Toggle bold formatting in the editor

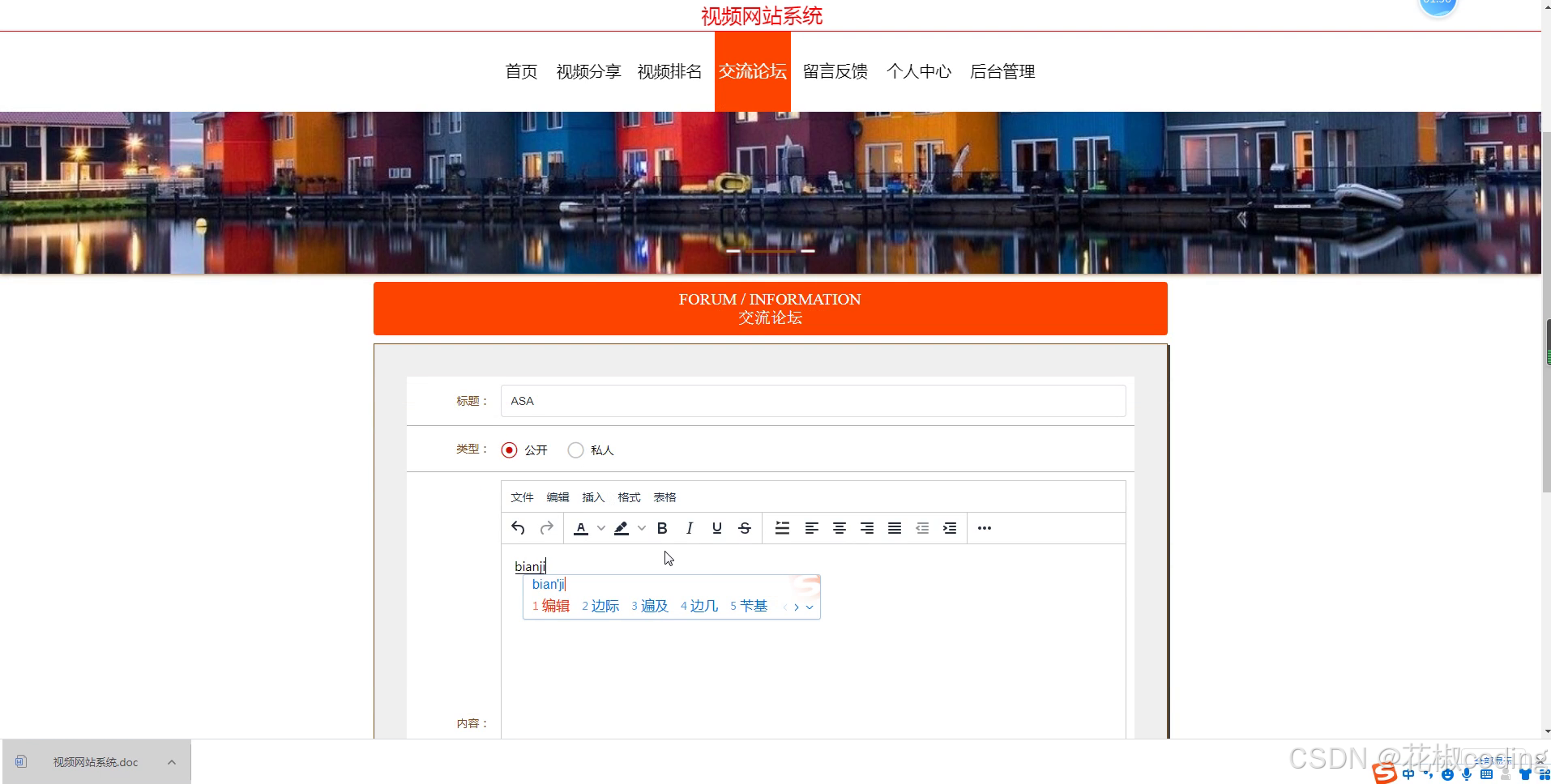(x=662, y=527)
